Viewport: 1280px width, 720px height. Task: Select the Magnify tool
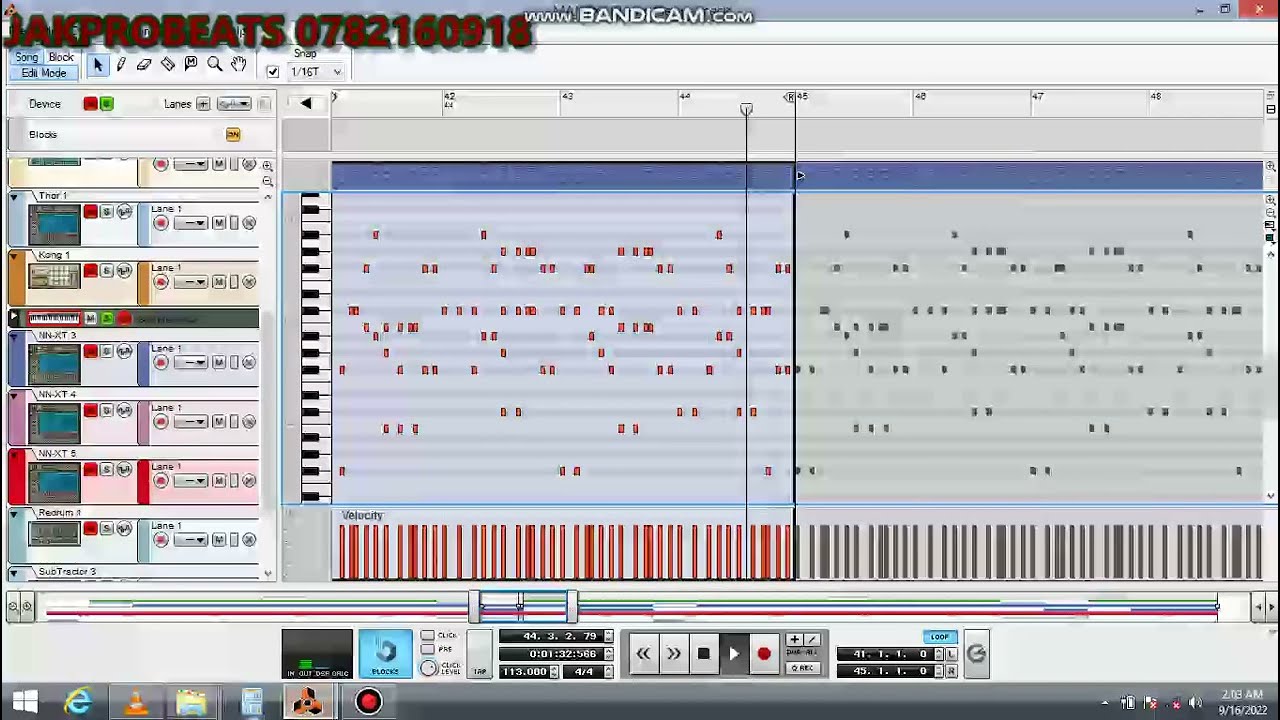pyautogui.click(x=214, y=65)
